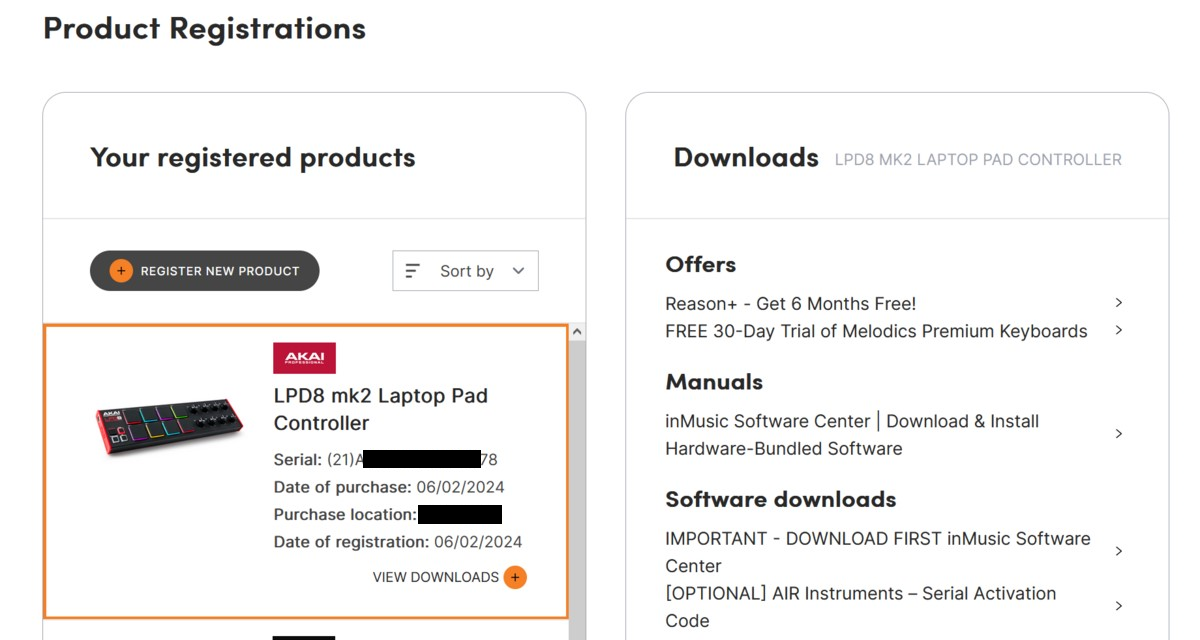The image size is (1200, 640).
Task: Click the sort lines icon in Sort by
Action: coord(412,271)
